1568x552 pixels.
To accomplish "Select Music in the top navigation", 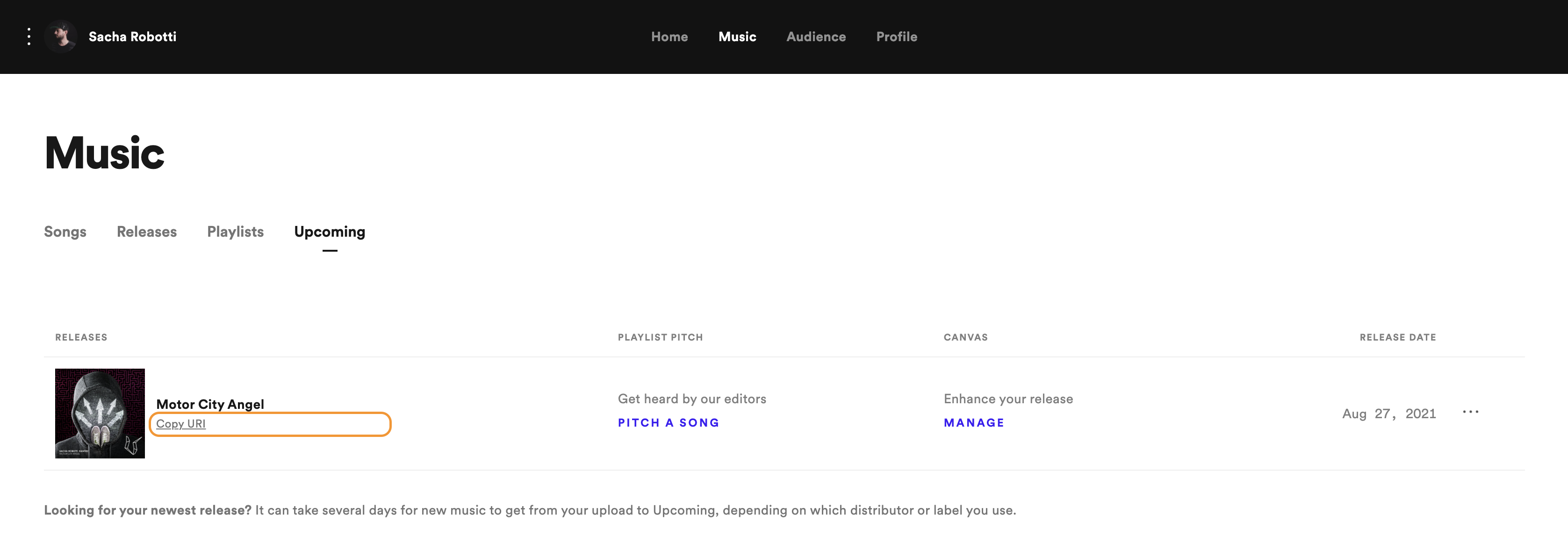I will (736, 36).
